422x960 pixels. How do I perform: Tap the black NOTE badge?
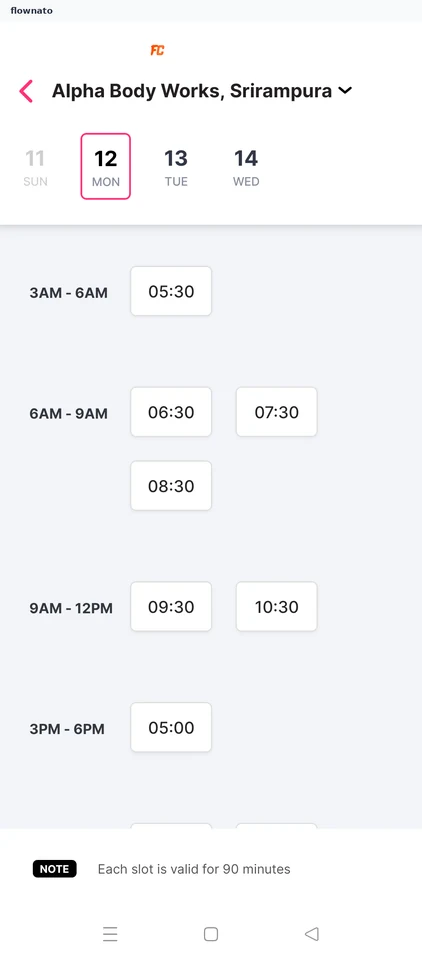point(55,869)
